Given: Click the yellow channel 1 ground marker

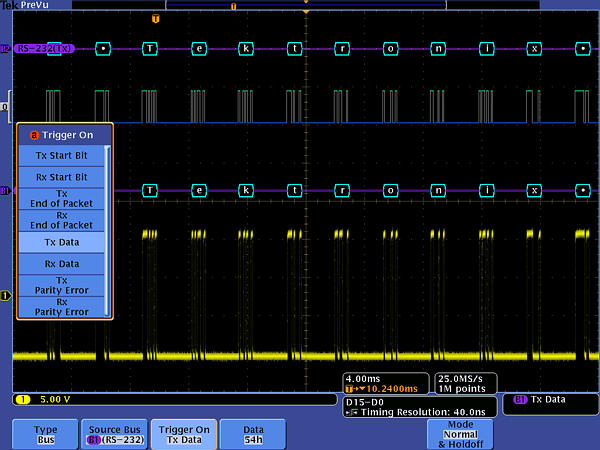Looking at the screenshot, I should (5, 295).
